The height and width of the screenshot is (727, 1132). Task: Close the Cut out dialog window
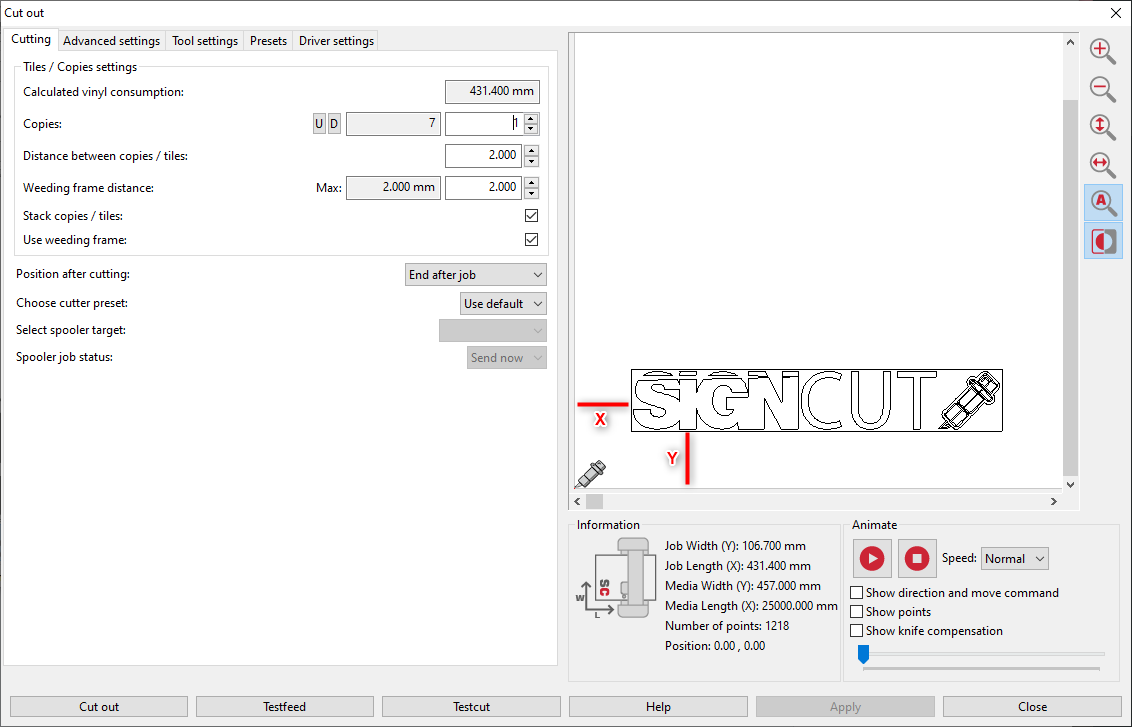point(1115,13)
